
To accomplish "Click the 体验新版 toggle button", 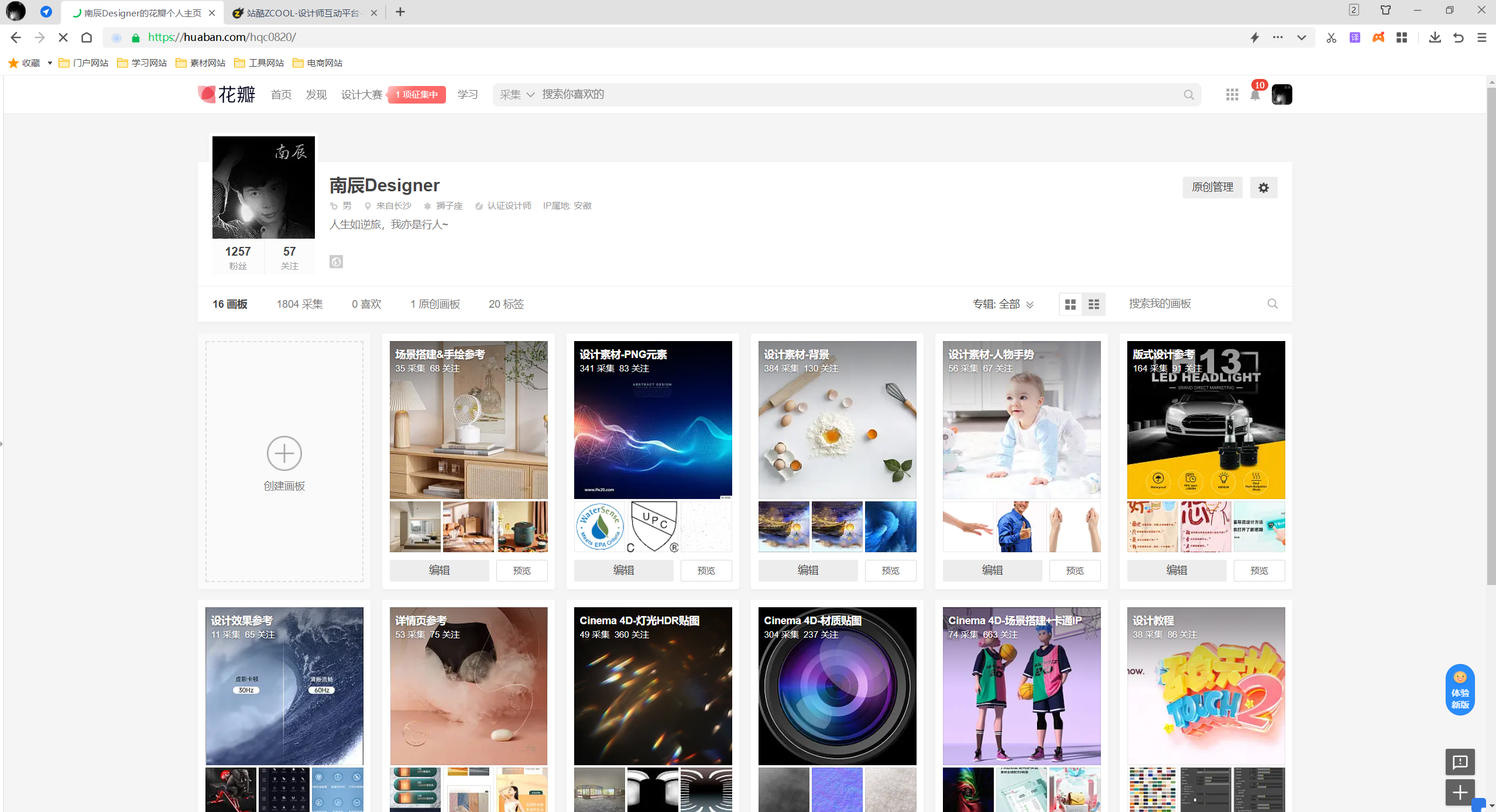I will 1460,690.
